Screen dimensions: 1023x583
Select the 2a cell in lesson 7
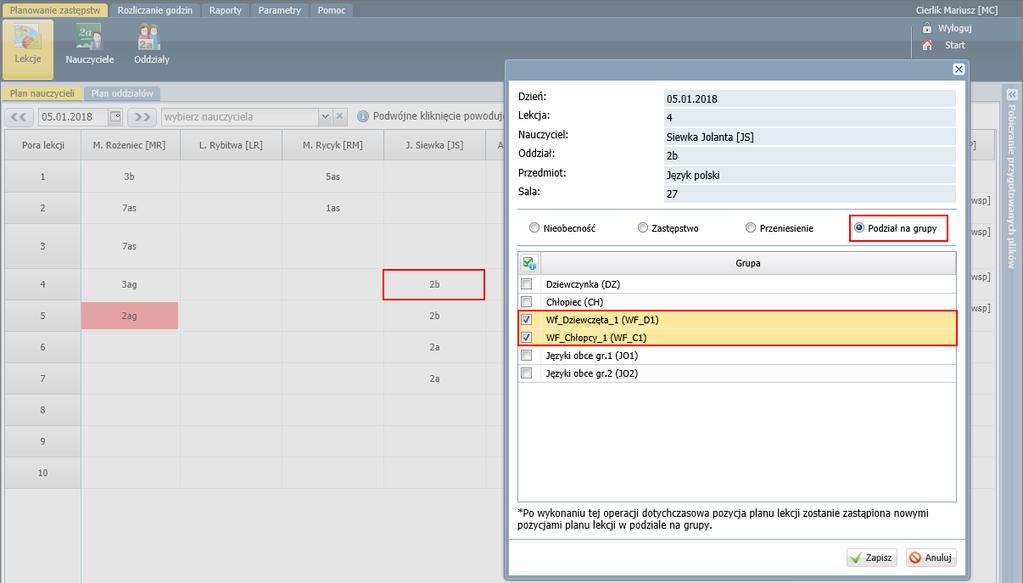434,378
